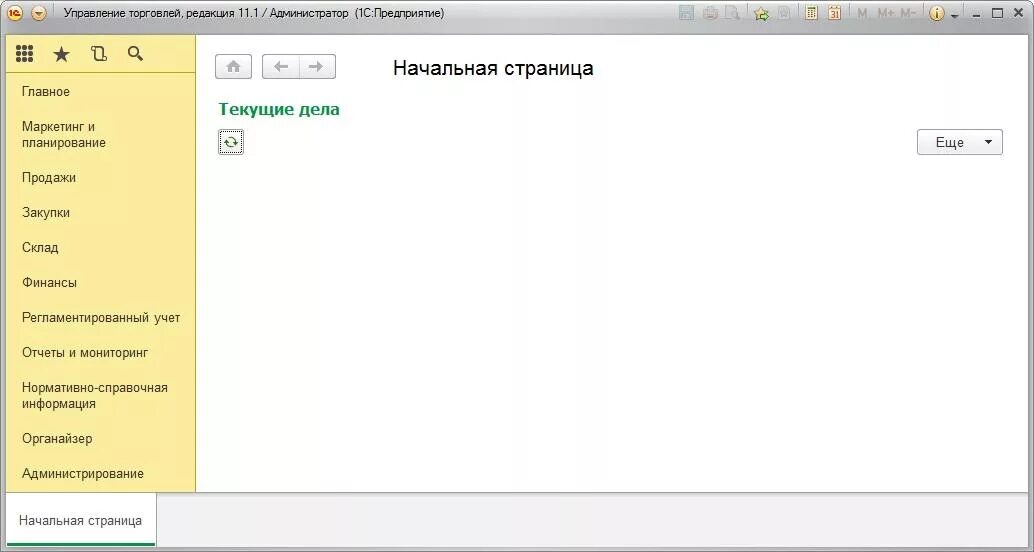Click the Текущие дела heading
The width and height of the screenshot is (1034, 552).
pos(279,109)
